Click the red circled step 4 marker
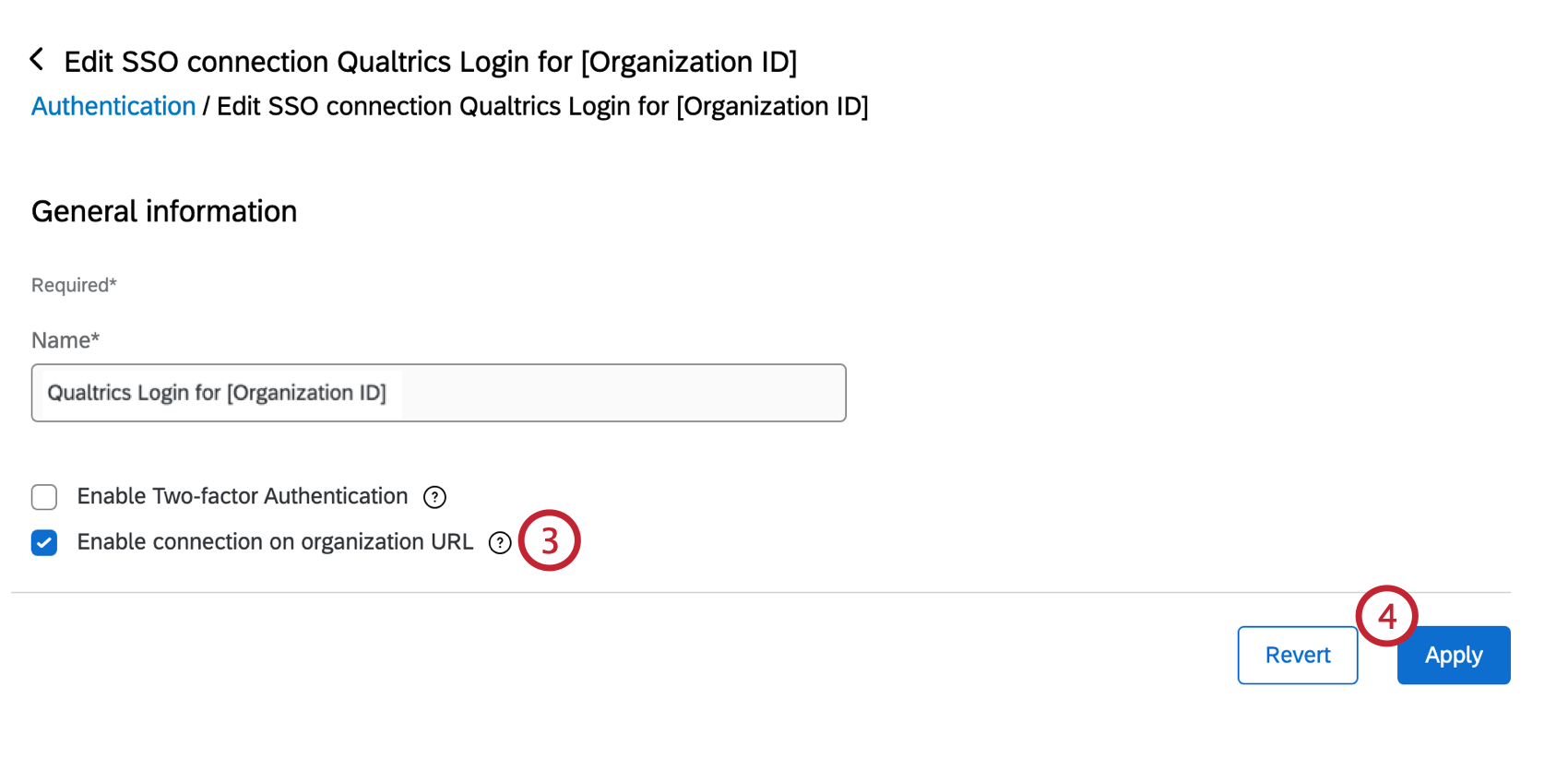1568x758 pixels. 1386,616
